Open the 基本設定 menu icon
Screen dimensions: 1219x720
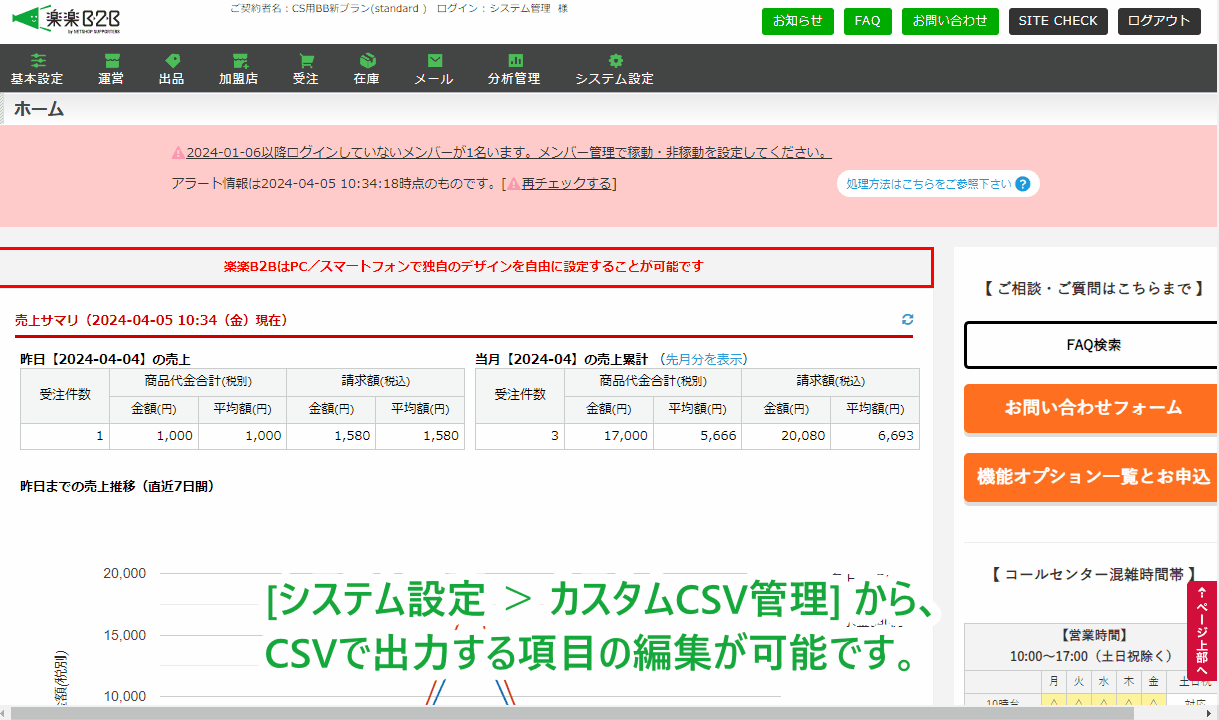coord(37,61)
